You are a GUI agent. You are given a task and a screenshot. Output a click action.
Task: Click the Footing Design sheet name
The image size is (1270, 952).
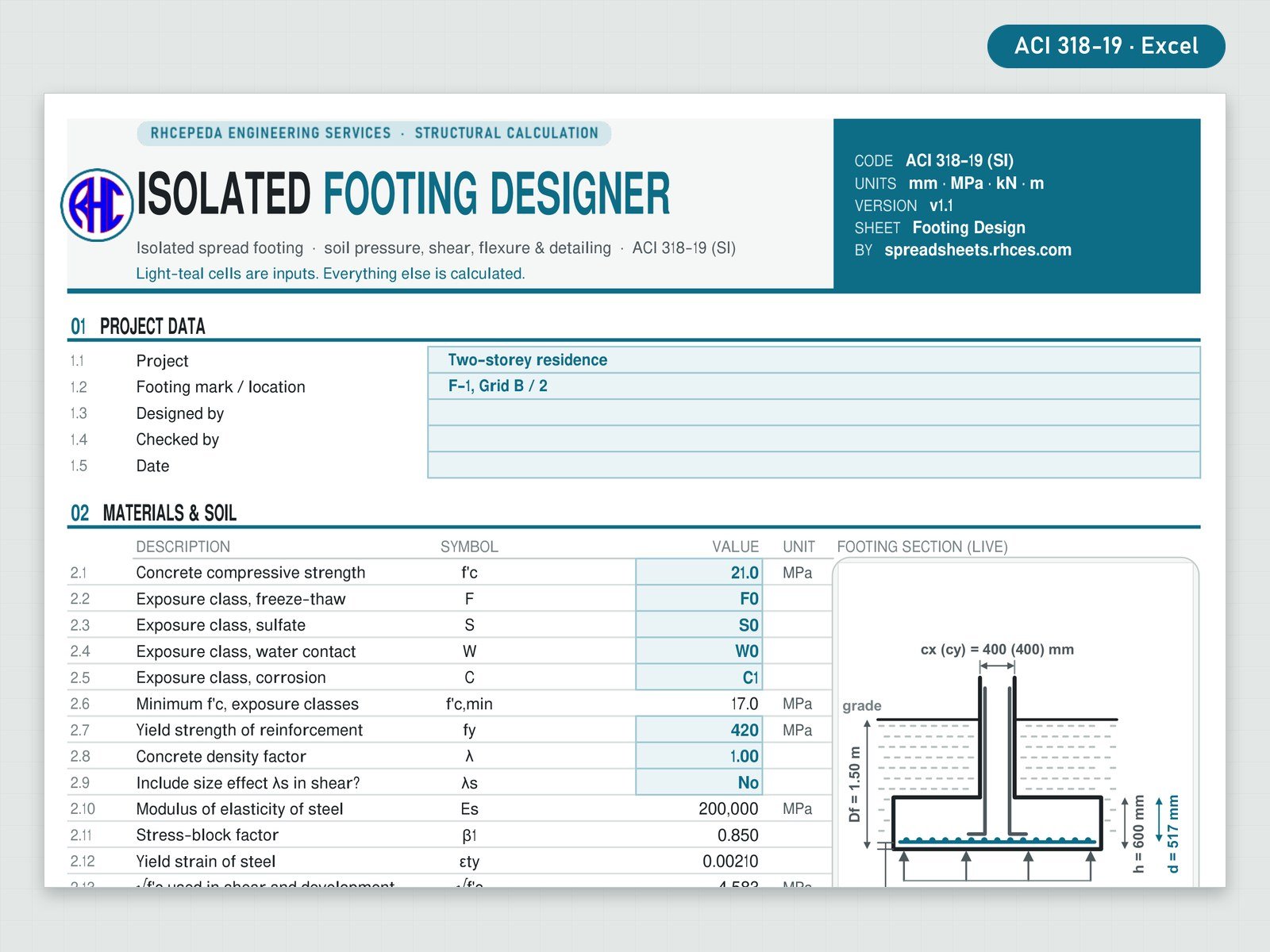[968, 228]
